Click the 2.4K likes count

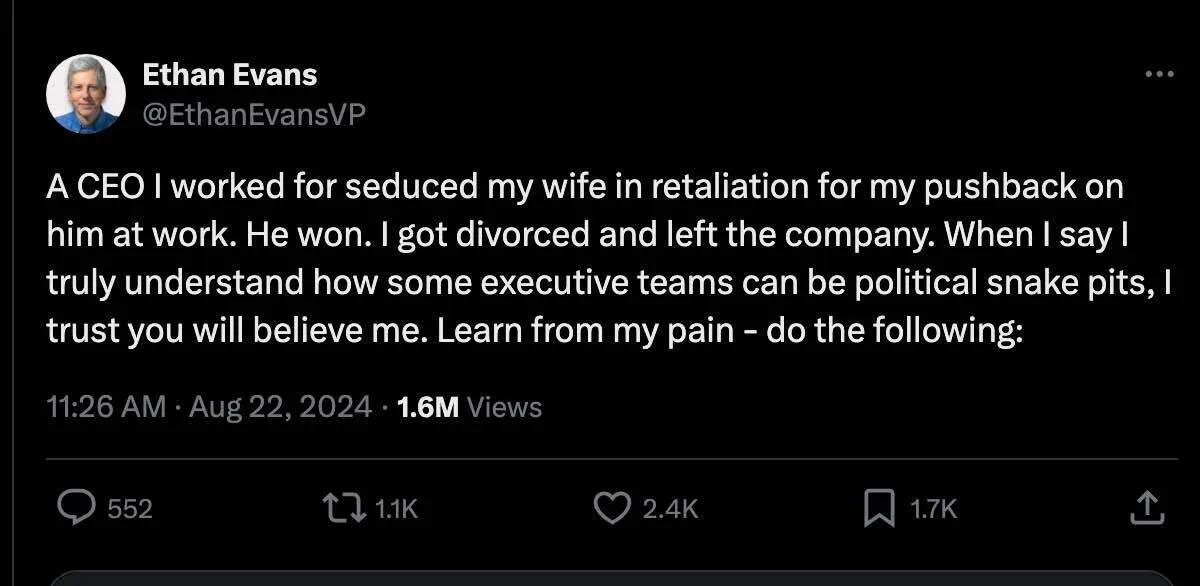pyautogui.click(x=670, y=509)
